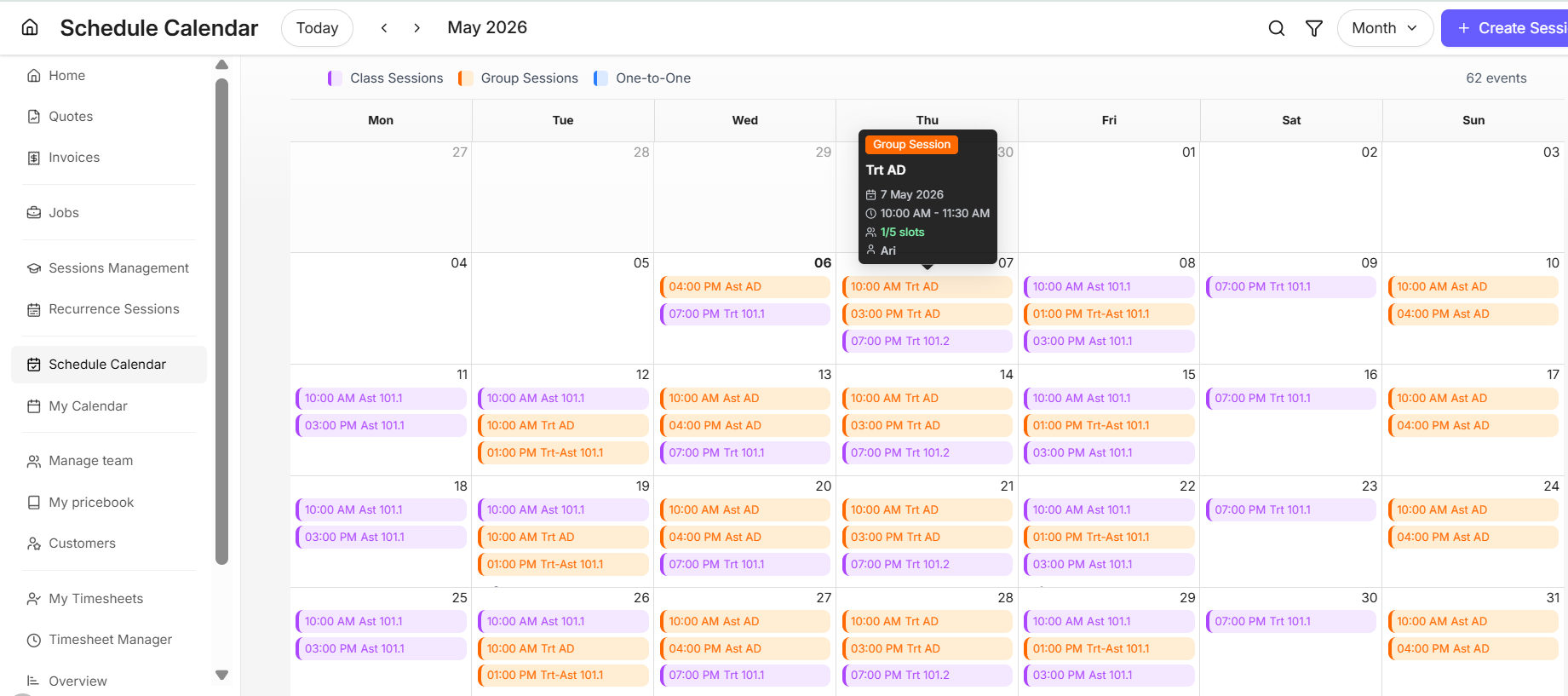Open 10:00 AM Ast 101.1 event on the 22nd
Viewport: 1568px width, 696px height.
point(1109,510)
